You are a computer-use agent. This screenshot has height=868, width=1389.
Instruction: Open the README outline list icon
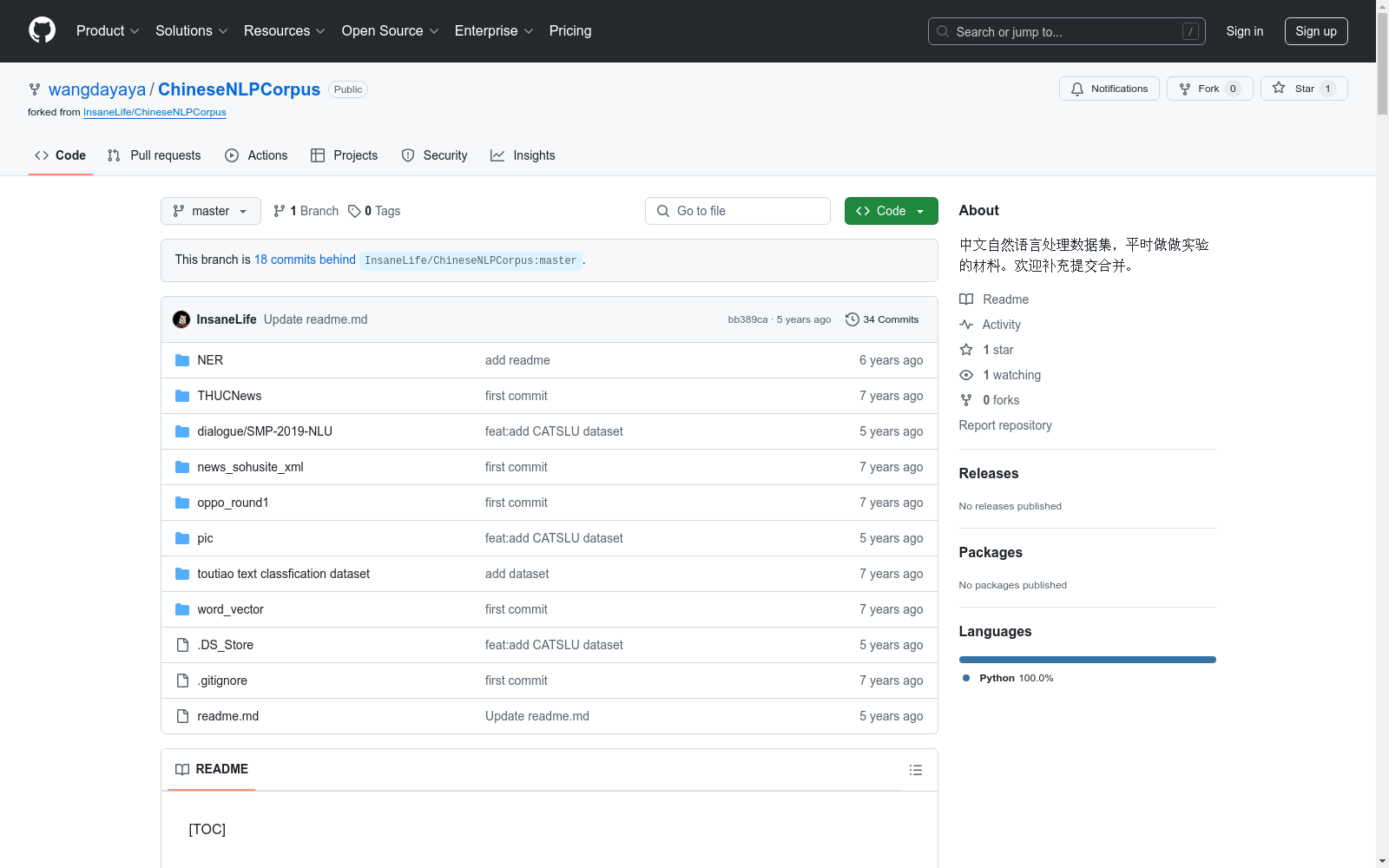point(916,770)
